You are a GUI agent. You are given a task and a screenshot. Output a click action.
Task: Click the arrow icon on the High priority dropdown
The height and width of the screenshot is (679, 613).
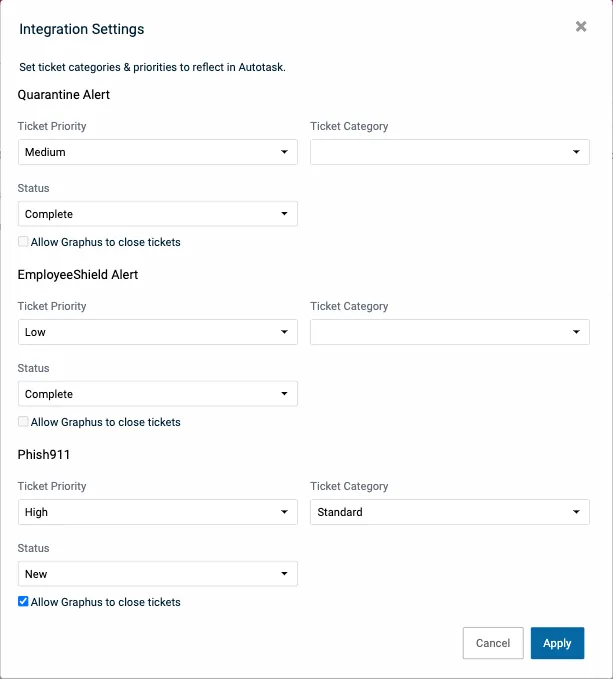(x=284, y=512)
